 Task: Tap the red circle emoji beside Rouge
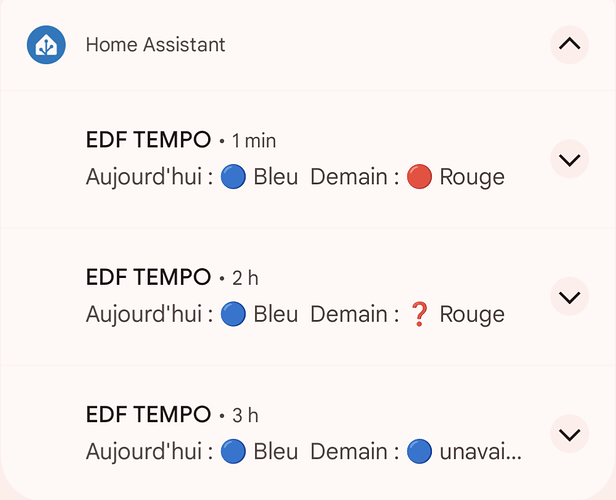pyautogui.click(x=419, y=177)
